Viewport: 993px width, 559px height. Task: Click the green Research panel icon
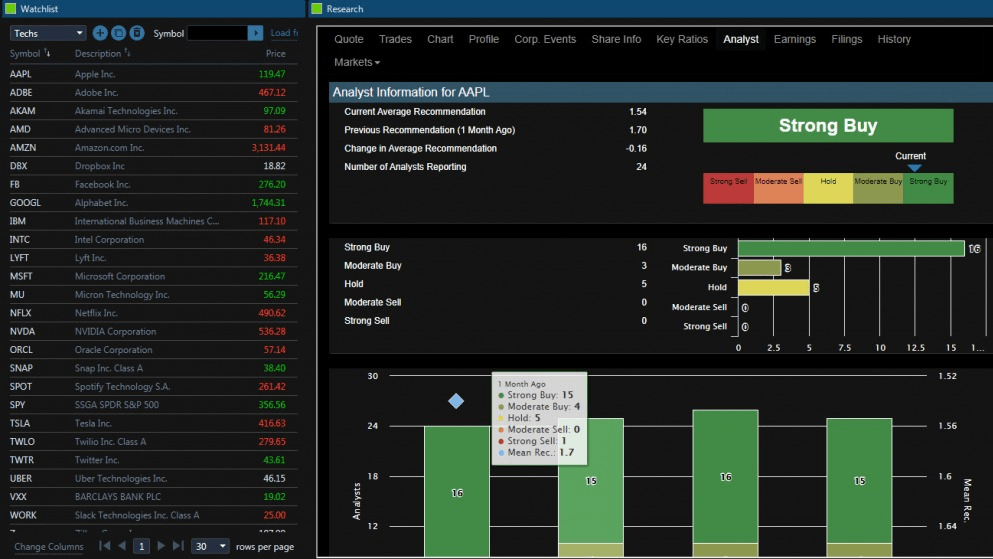coord(317,8)
